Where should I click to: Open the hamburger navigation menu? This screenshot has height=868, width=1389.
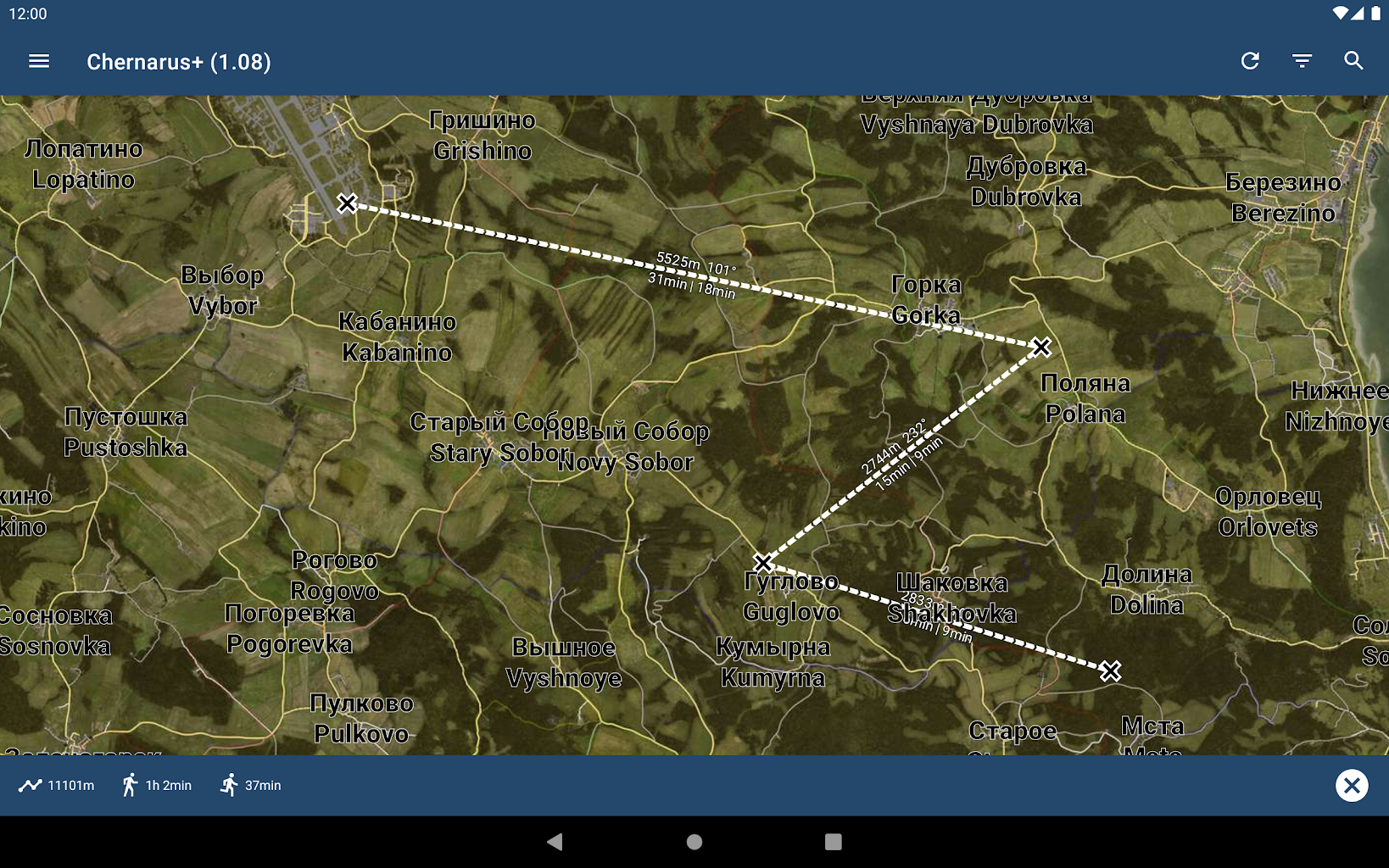click(39, 61)
